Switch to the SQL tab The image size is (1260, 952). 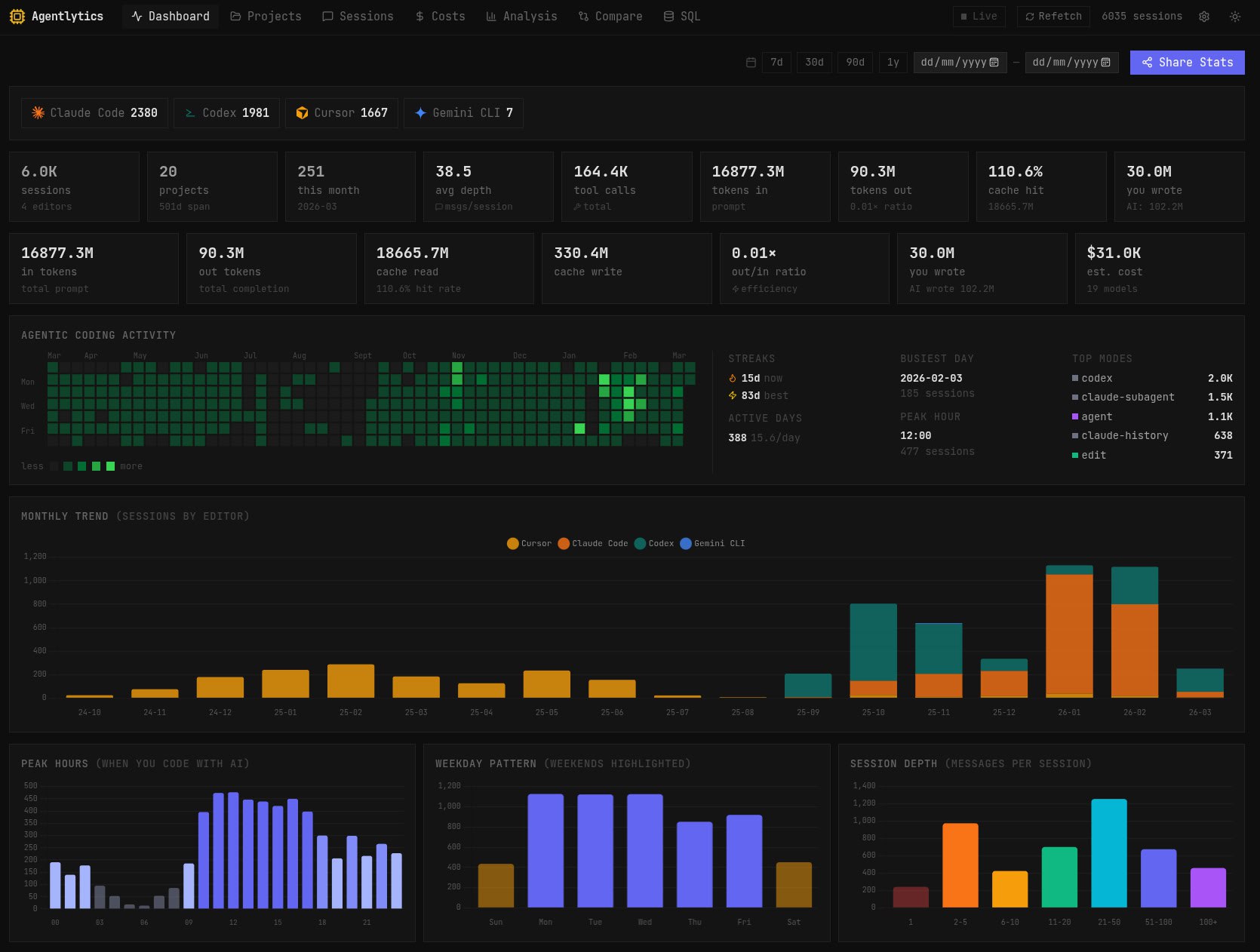(681, 17)
